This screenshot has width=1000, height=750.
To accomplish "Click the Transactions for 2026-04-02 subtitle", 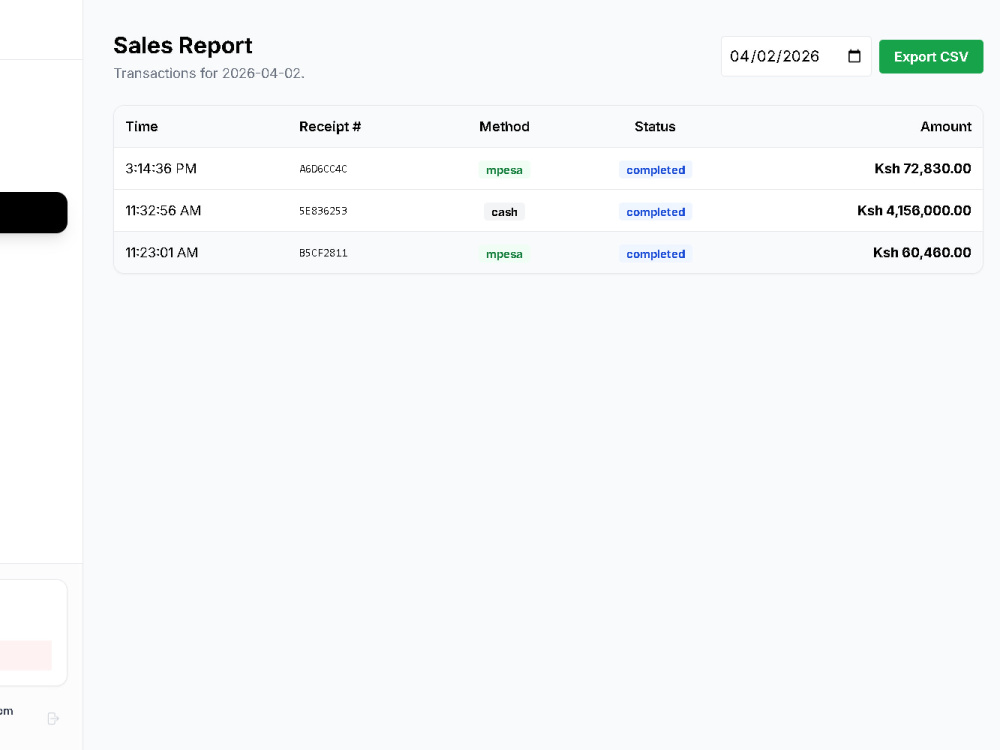I will coord(209,73).
